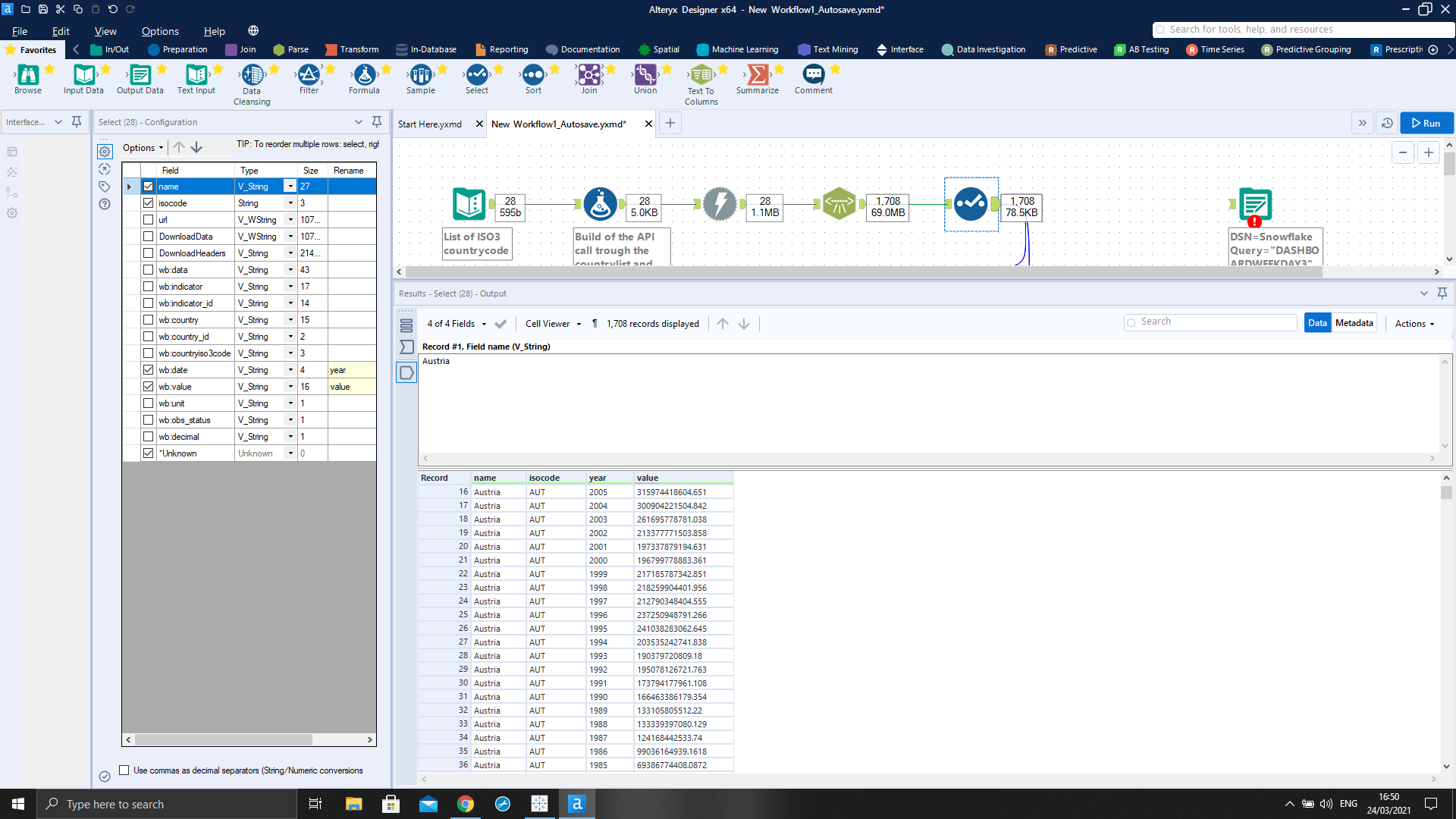This screenshot has height=819, width=1456.
Task: Select the Union tool icon
Action: [645, 75]
